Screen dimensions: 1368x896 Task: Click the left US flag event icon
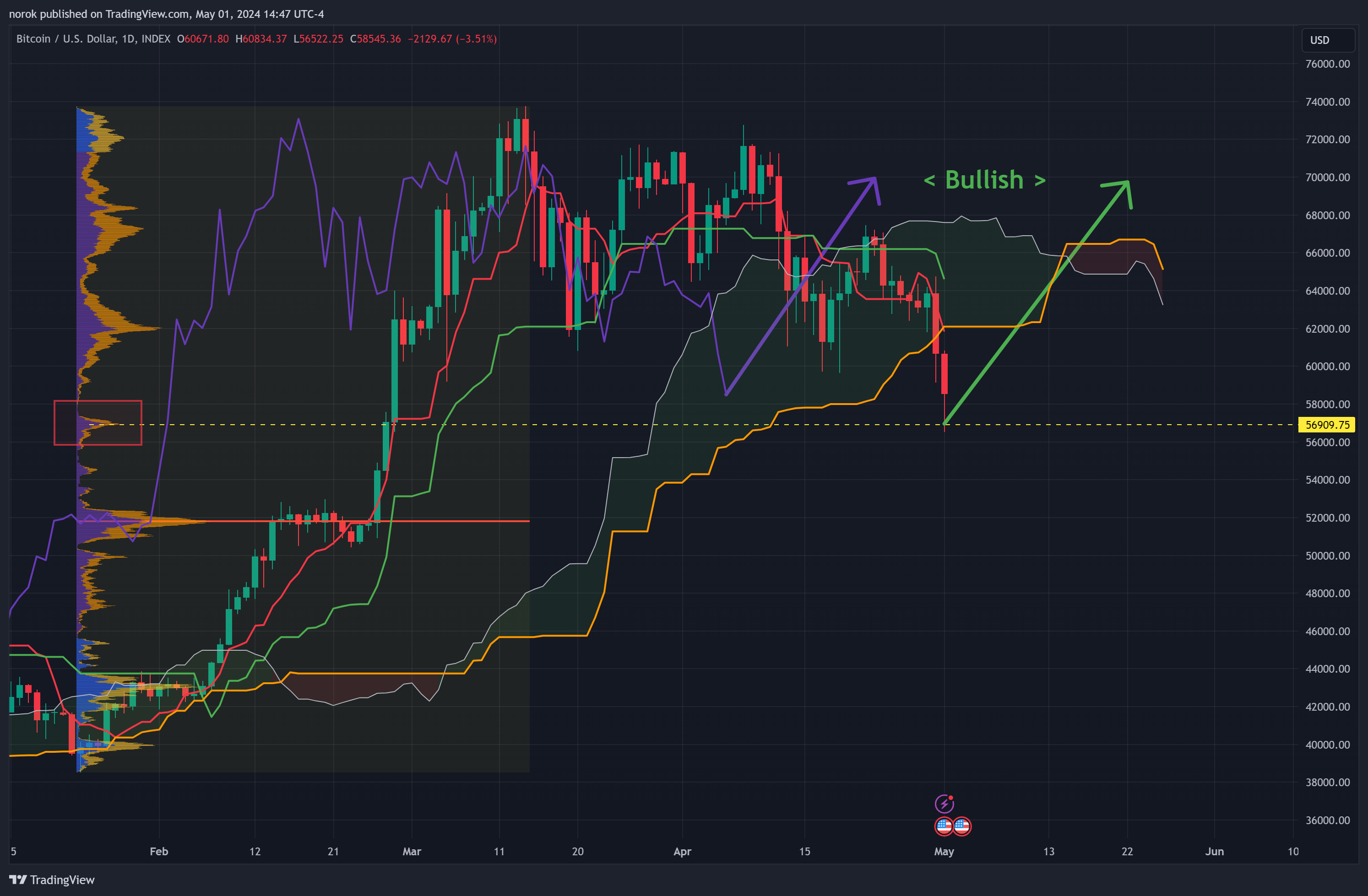pos(944,826)
